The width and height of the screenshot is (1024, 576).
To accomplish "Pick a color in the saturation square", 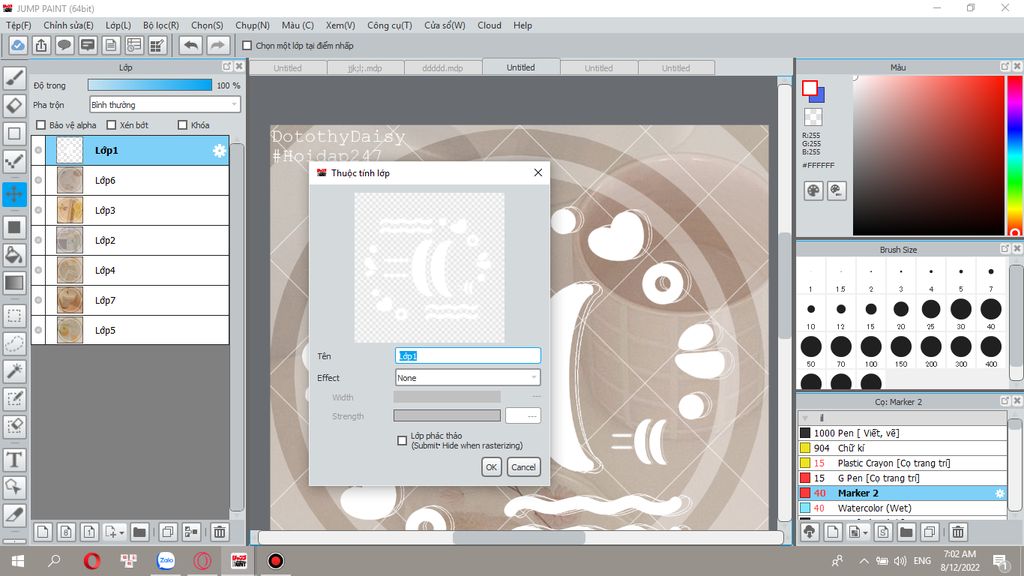I will click(929, 155).
